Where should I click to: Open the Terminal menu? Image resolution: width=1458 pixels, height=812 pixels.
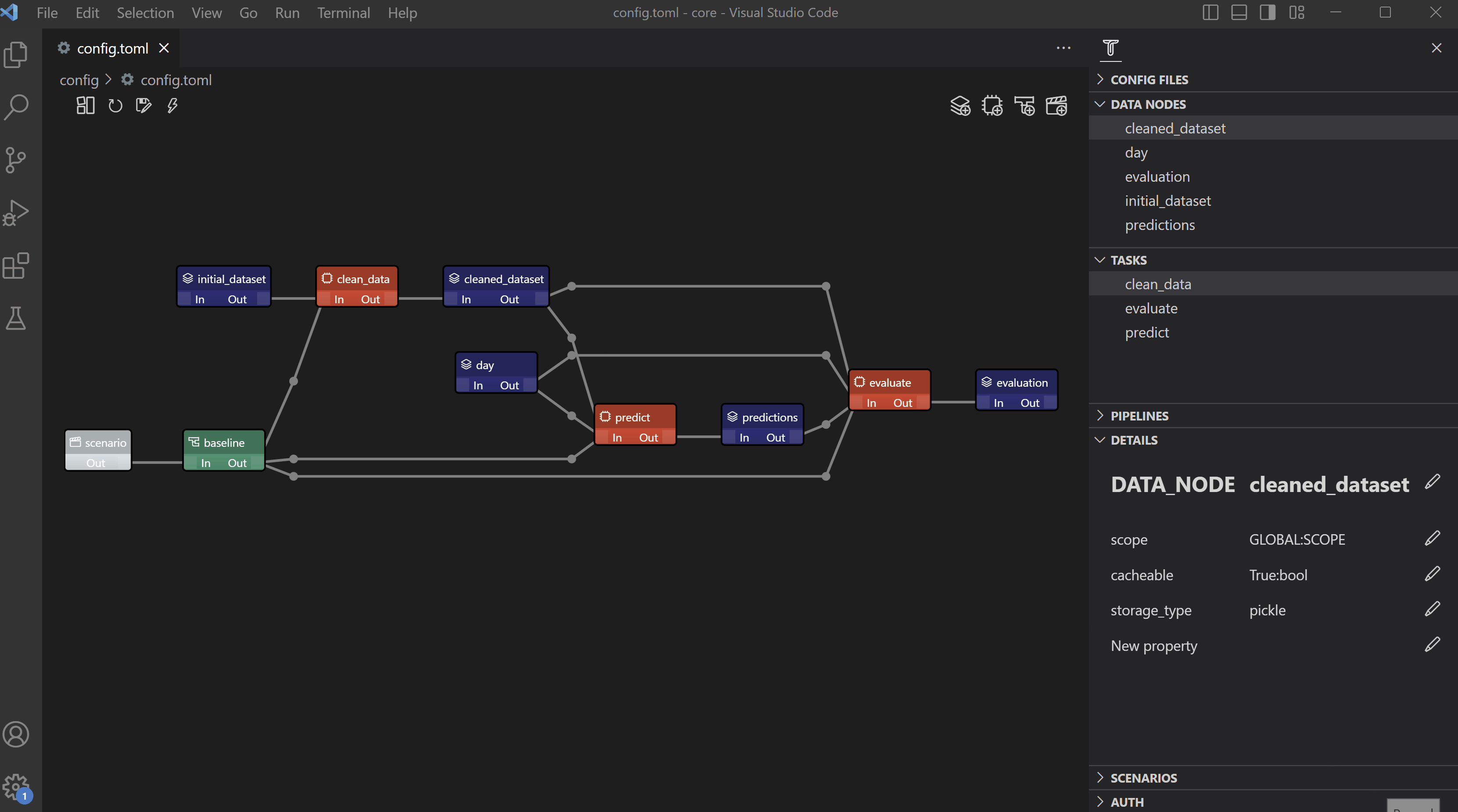(x=343, y=12)
